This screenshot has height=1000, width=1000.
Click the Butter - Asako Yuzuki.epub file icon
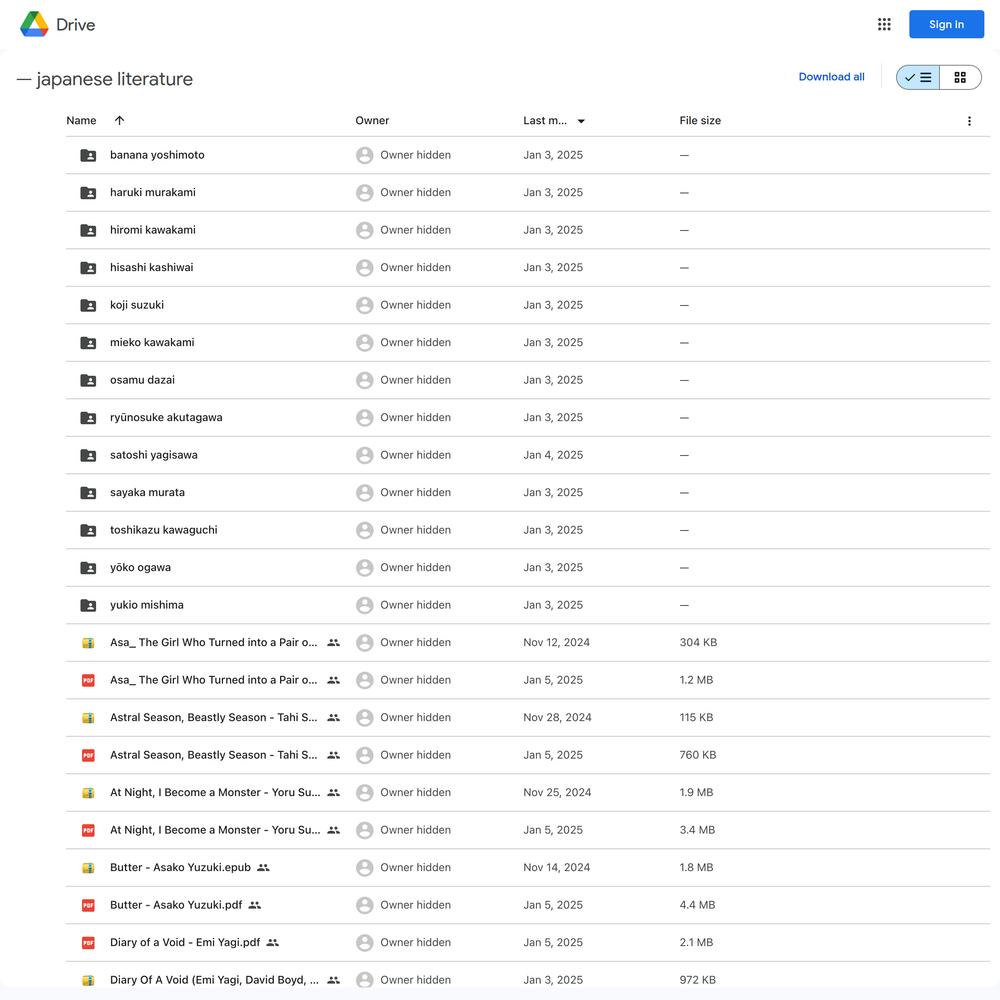88,867
